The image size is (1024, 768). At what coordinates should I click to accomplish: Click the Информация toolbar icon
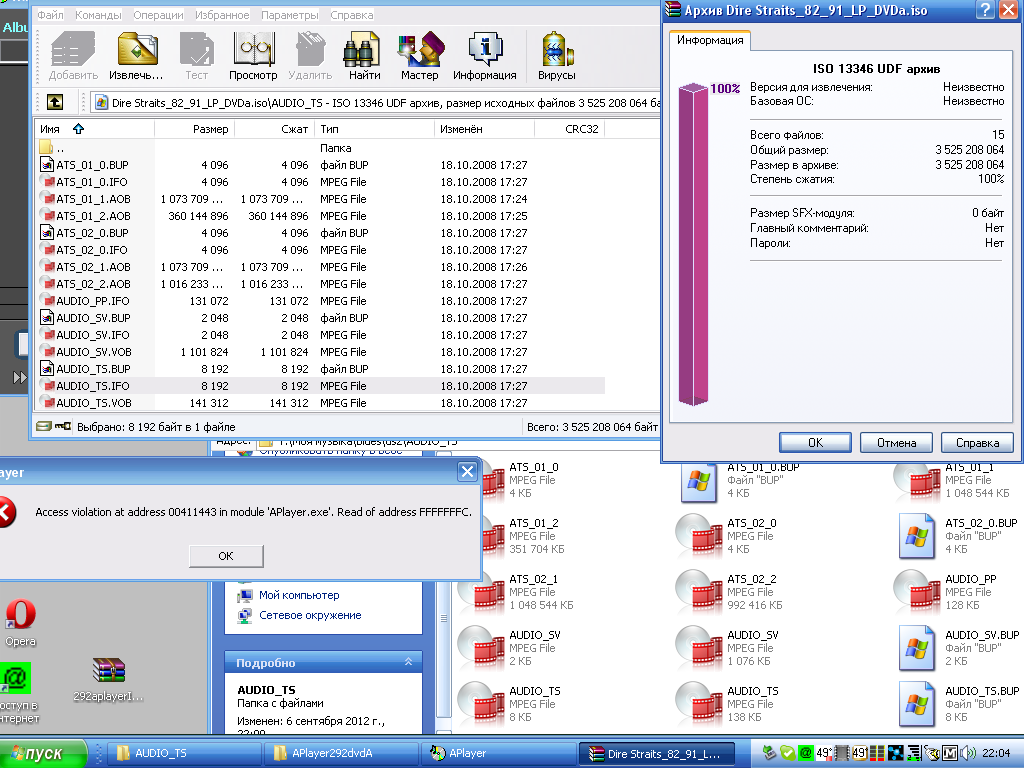point(485,56)
